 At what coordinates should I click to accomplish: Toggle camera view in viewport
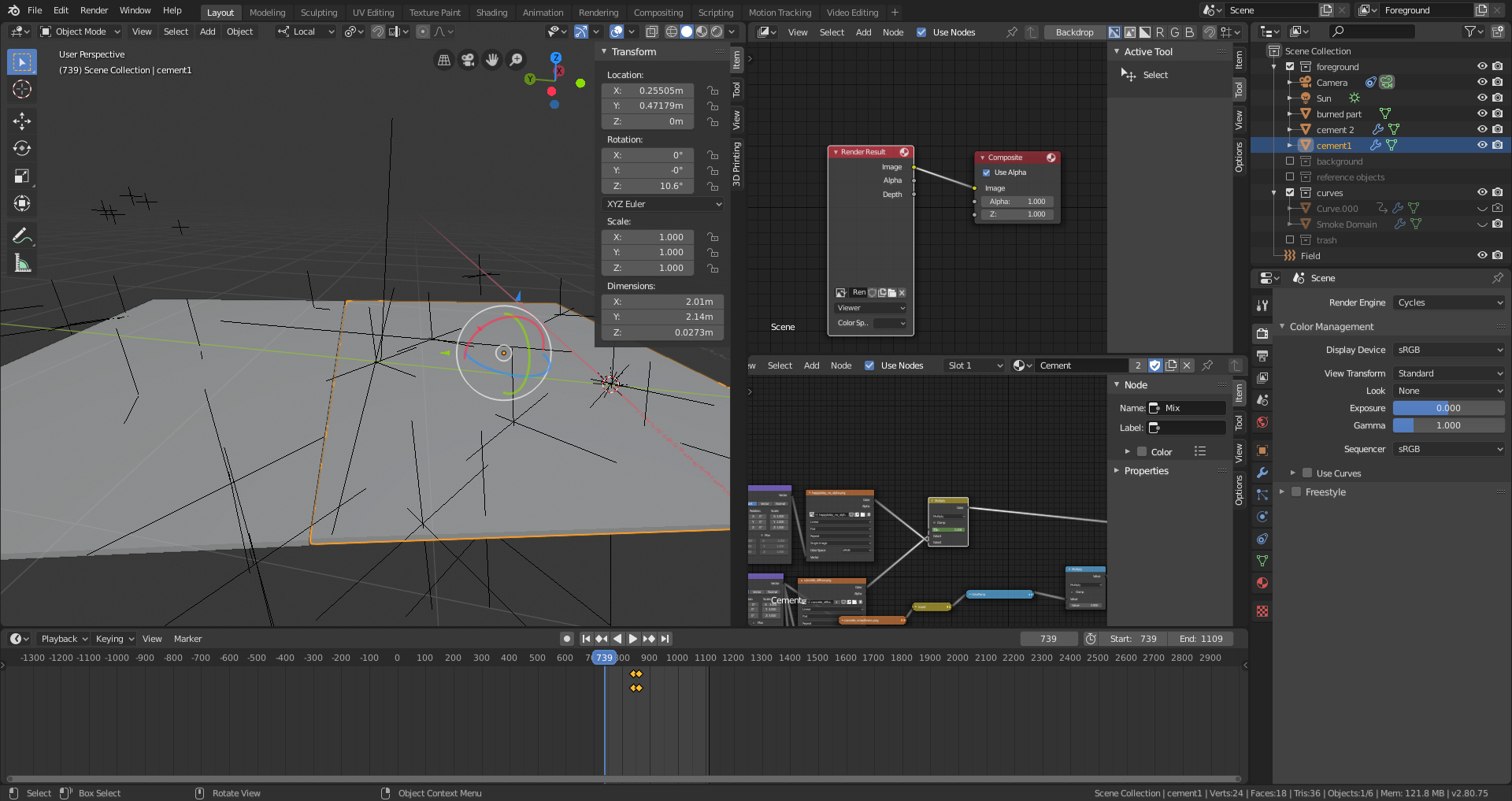coord(468,60)
